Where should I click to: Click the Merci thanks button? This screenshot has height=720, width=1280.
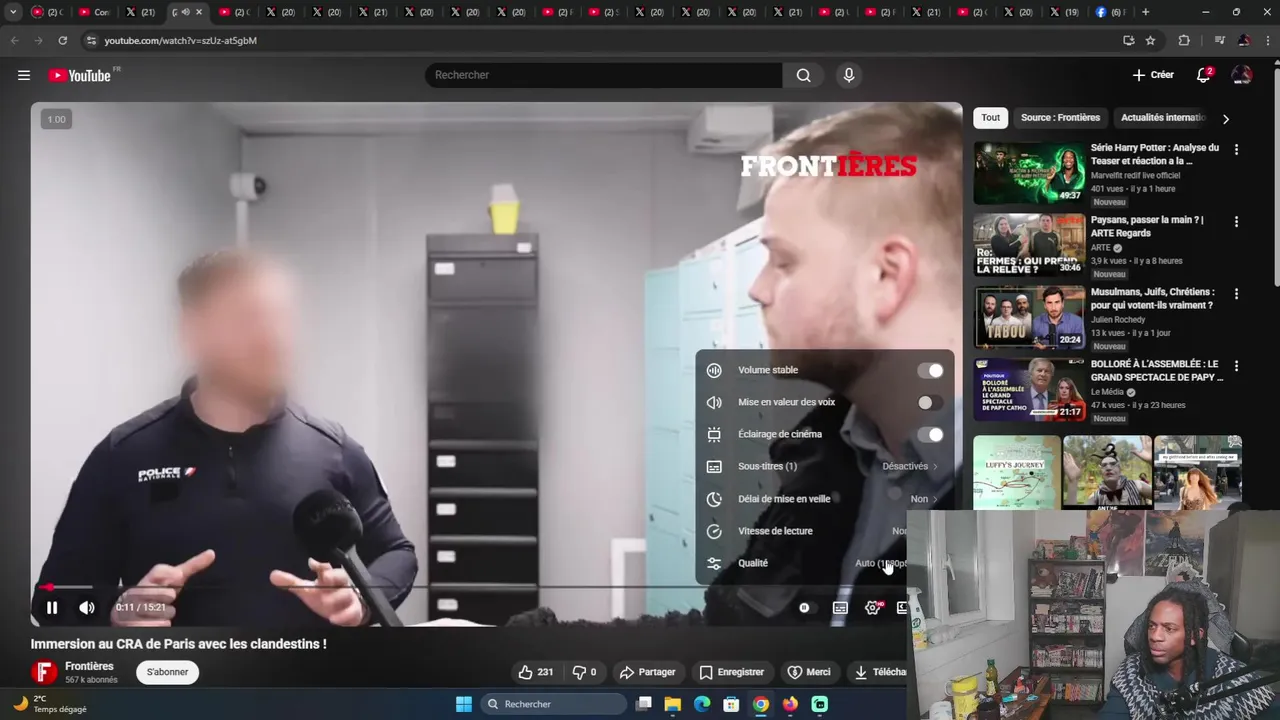(809, 672)
